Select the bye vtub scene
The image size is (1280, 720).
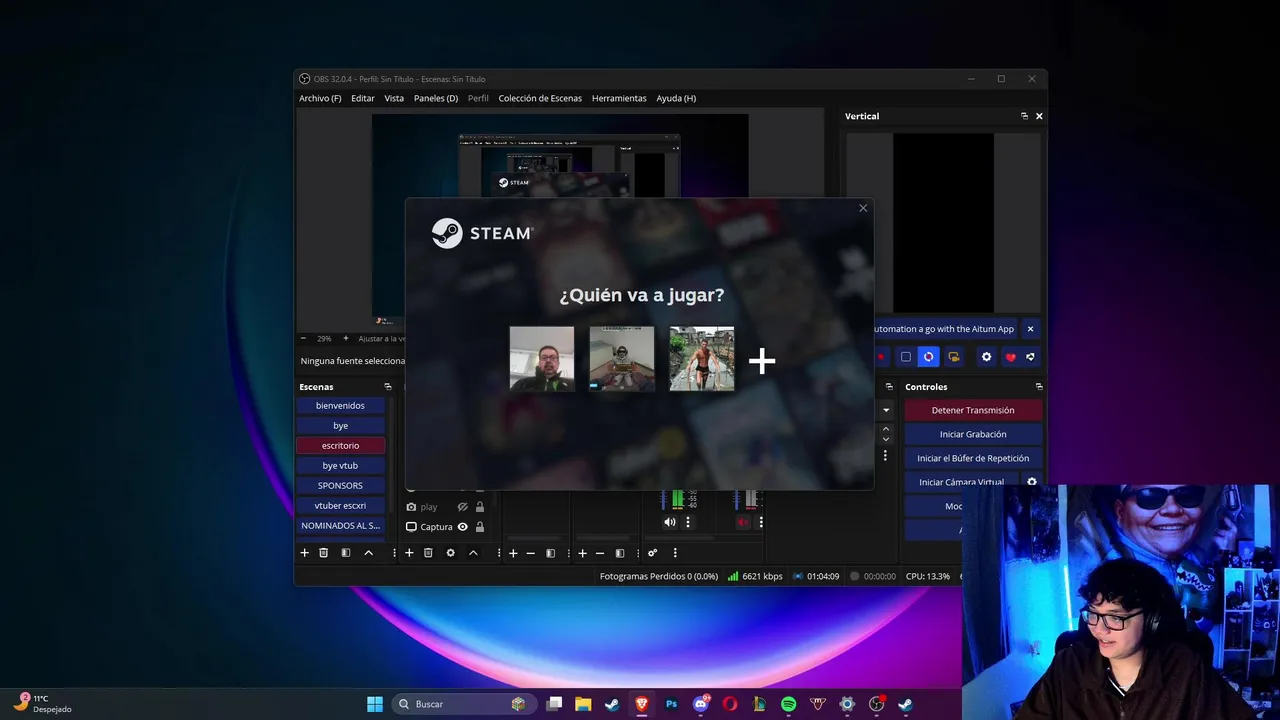[x=340, y=465]
